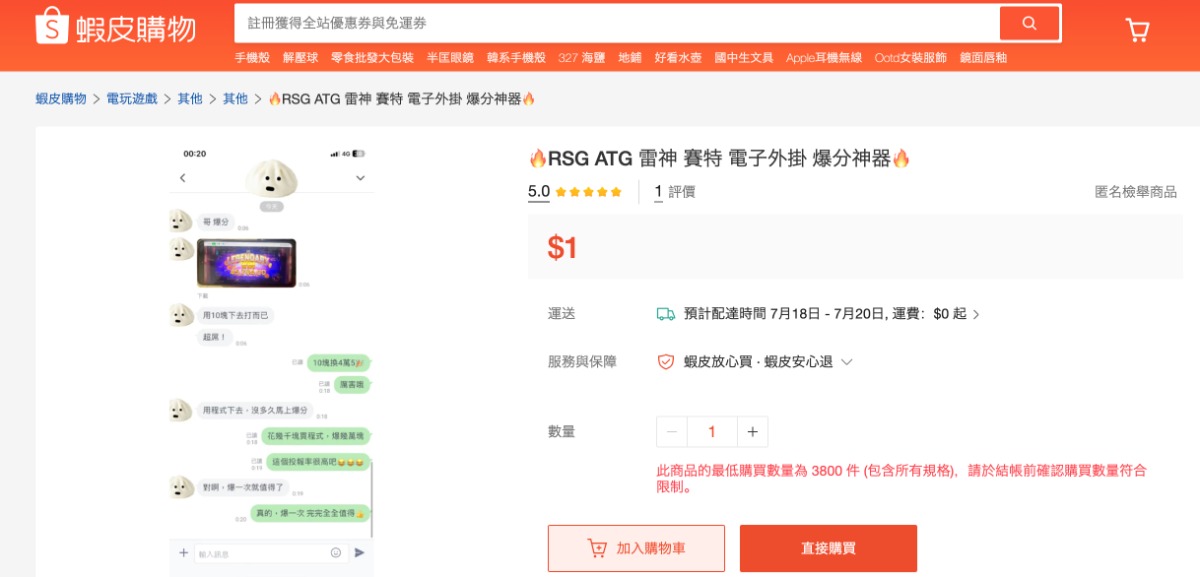
Task: Select suggested keyword 零食批發大包裝
Action: [372, 58]
